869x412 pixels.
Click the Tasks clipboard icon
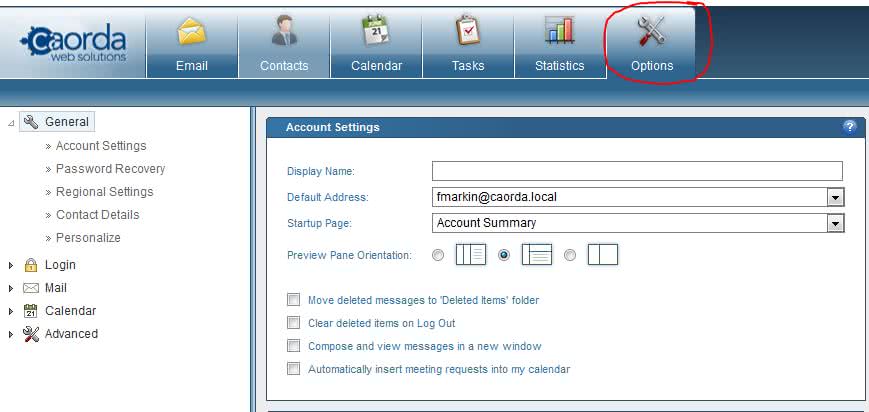point(468,30)
